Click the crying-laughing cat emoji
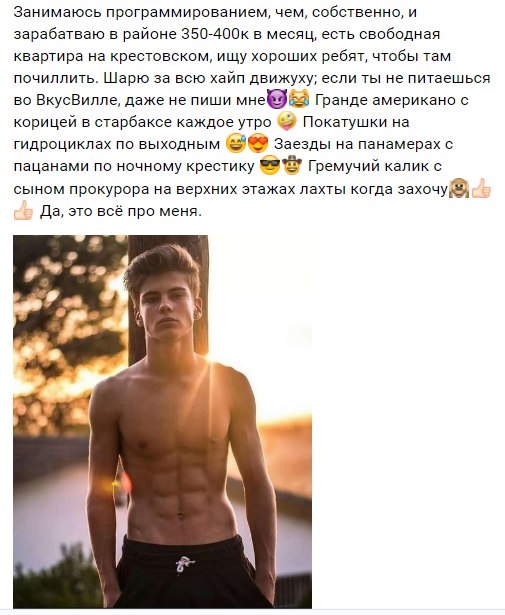The height and width of the screenshot is (615, 505). 299,99
